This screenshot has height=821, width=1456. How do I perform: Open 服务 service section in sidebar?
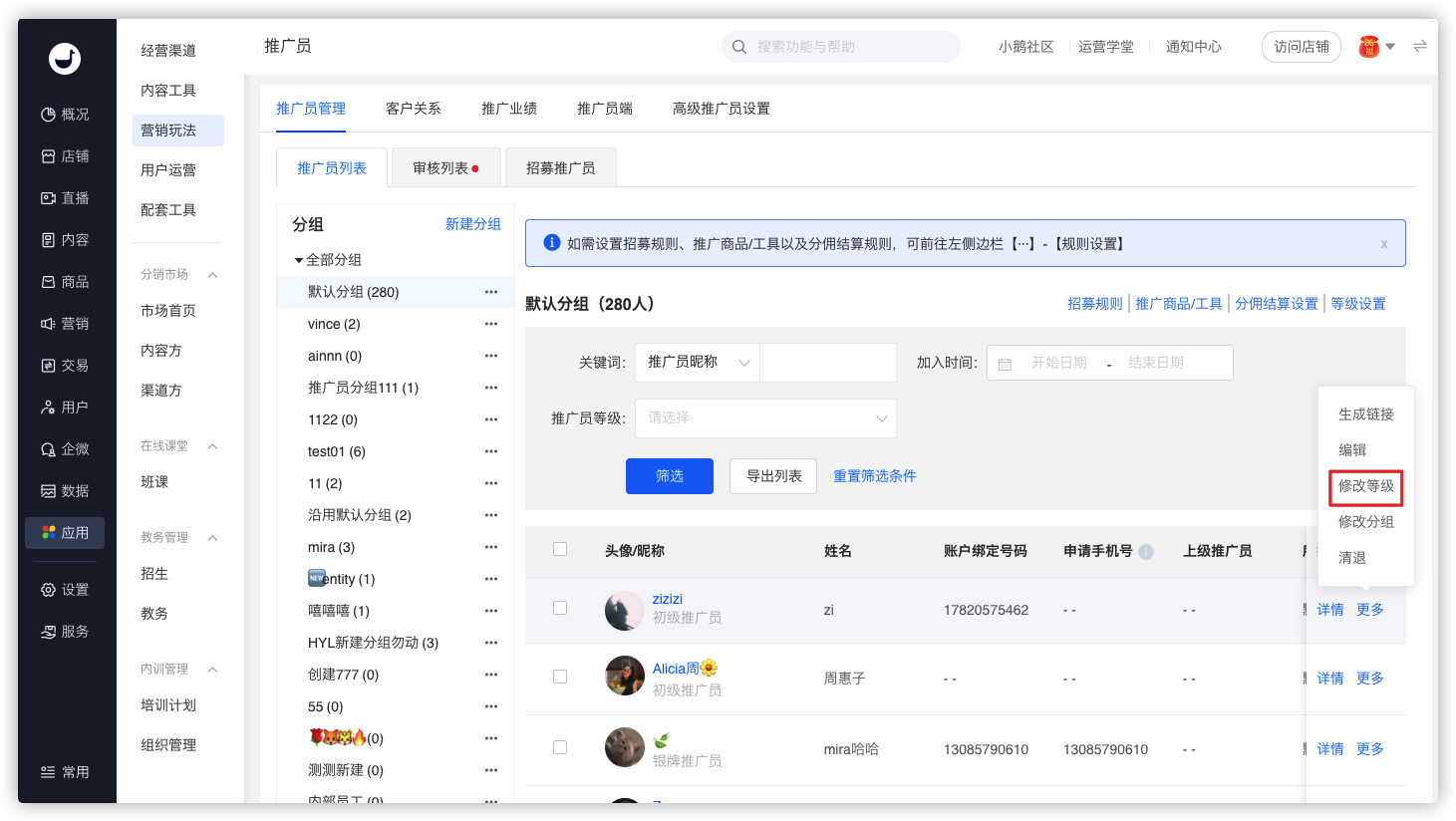(65, 632)
